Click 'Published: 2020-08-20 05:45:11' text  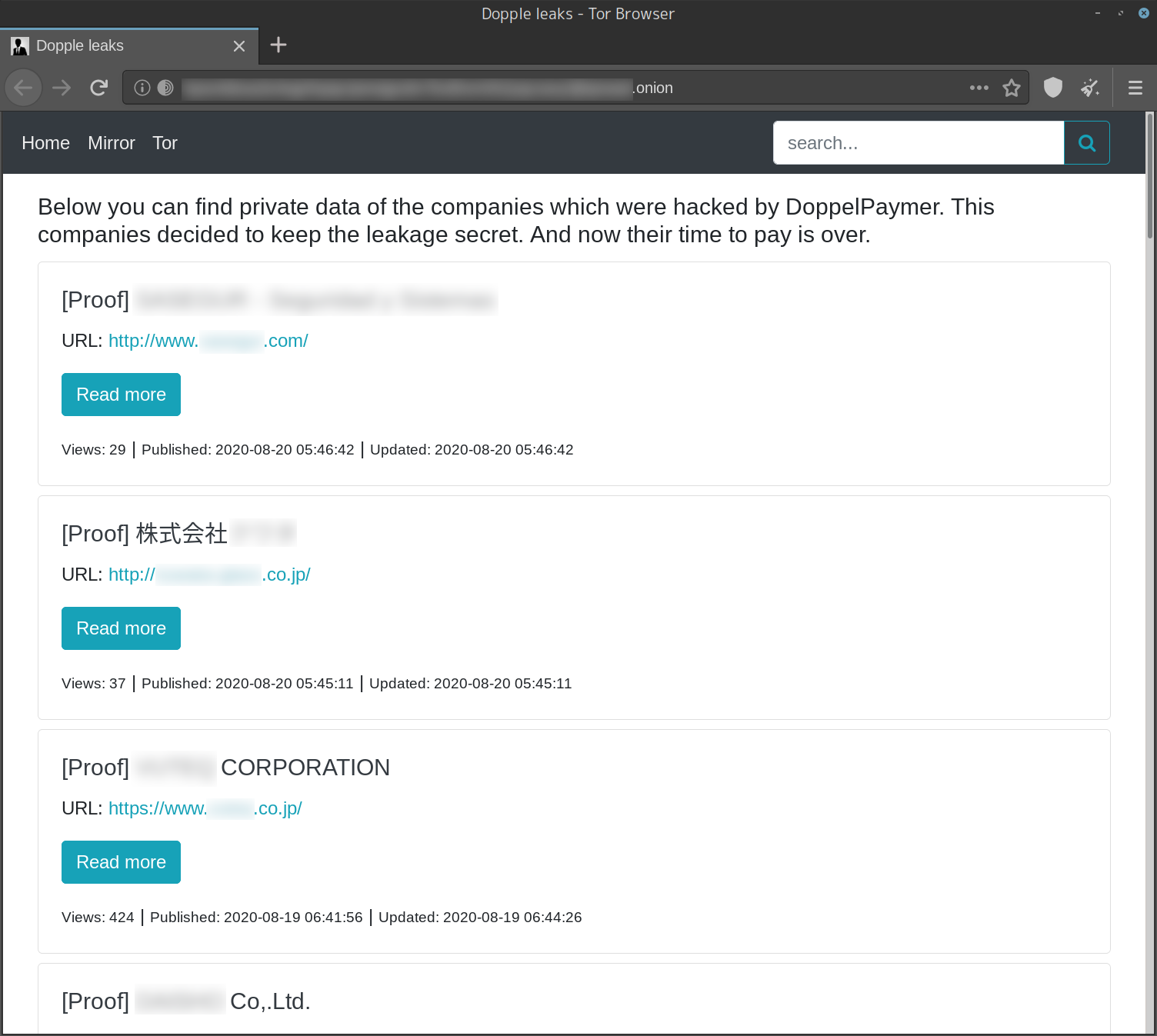(x=248, y=684)
